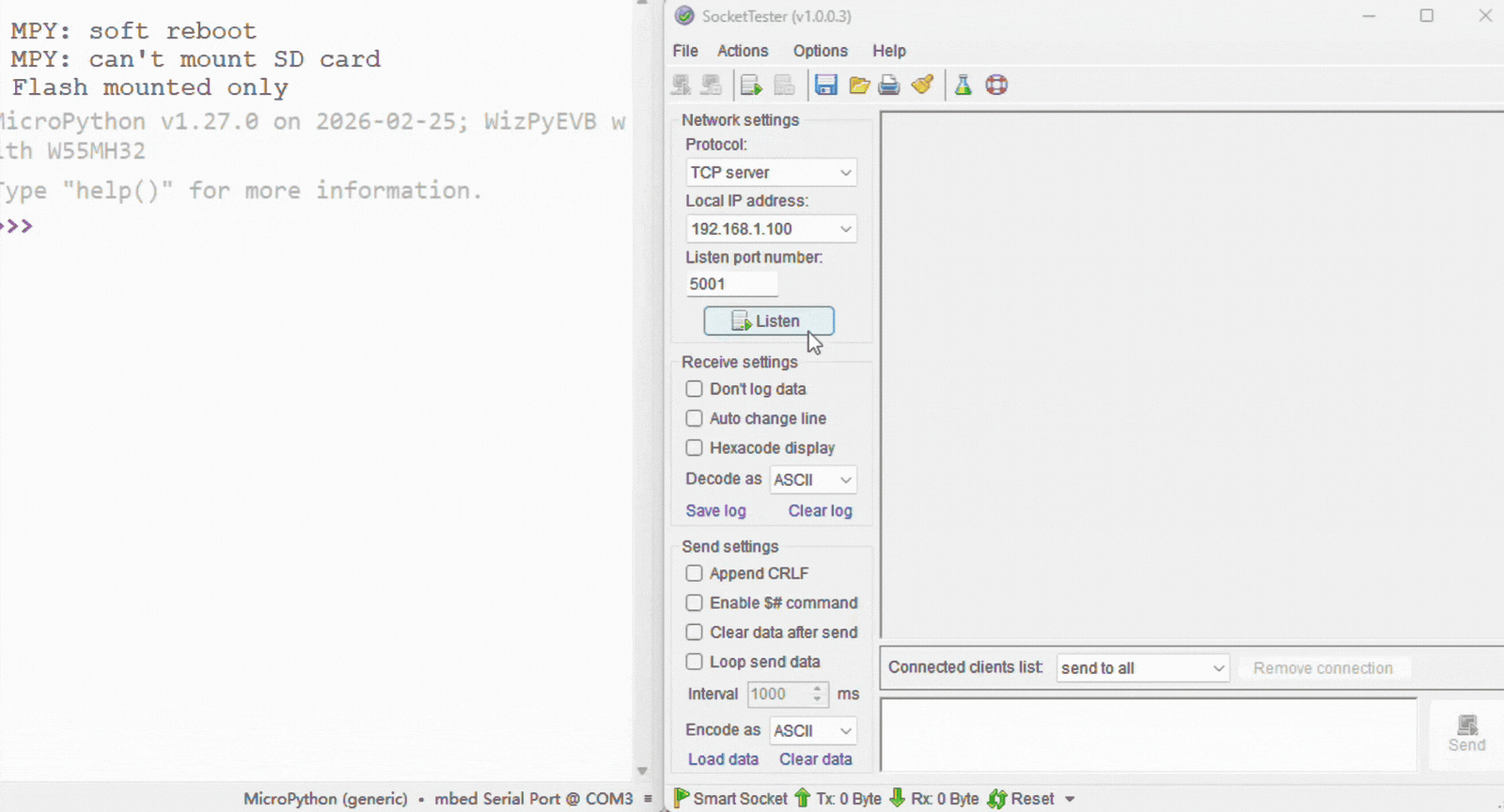Viewport: 1504px width, 812px height.
Task: Expand Connected clients send to all dropdown
Action: [1143, 668]
